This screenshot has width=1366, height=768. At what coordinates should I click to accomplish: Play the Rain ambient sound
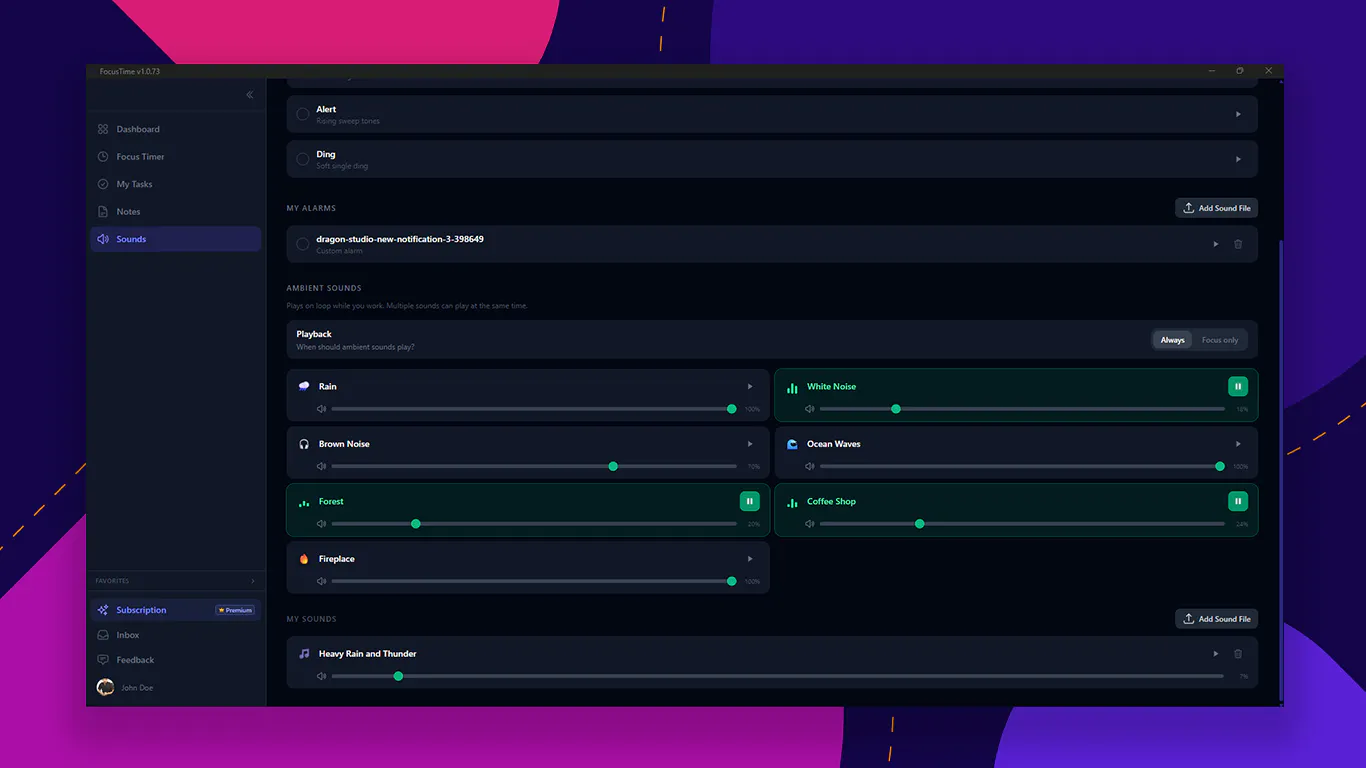tap(750, 387)
